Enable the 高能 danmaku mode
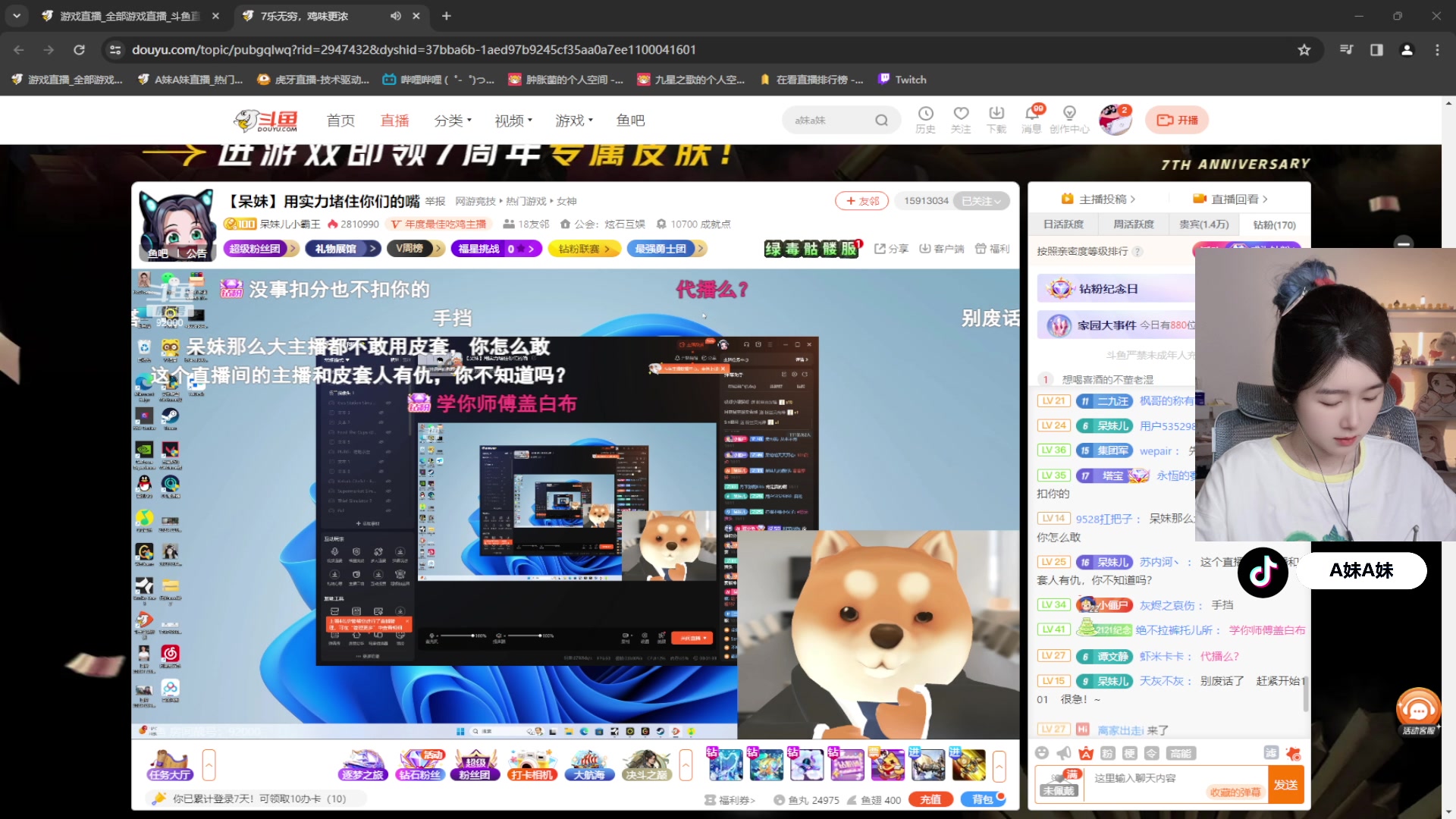Viewport: 1456px width, 819px height. [x=1181, y=752]
